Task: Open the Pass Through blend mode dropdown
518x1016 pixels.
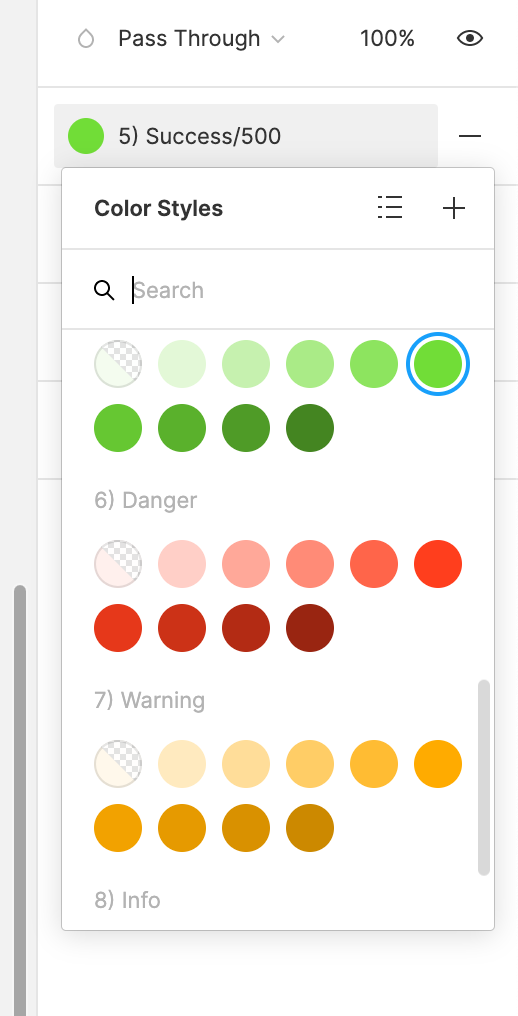Action: pyautogui.click(x=201, y=39)
